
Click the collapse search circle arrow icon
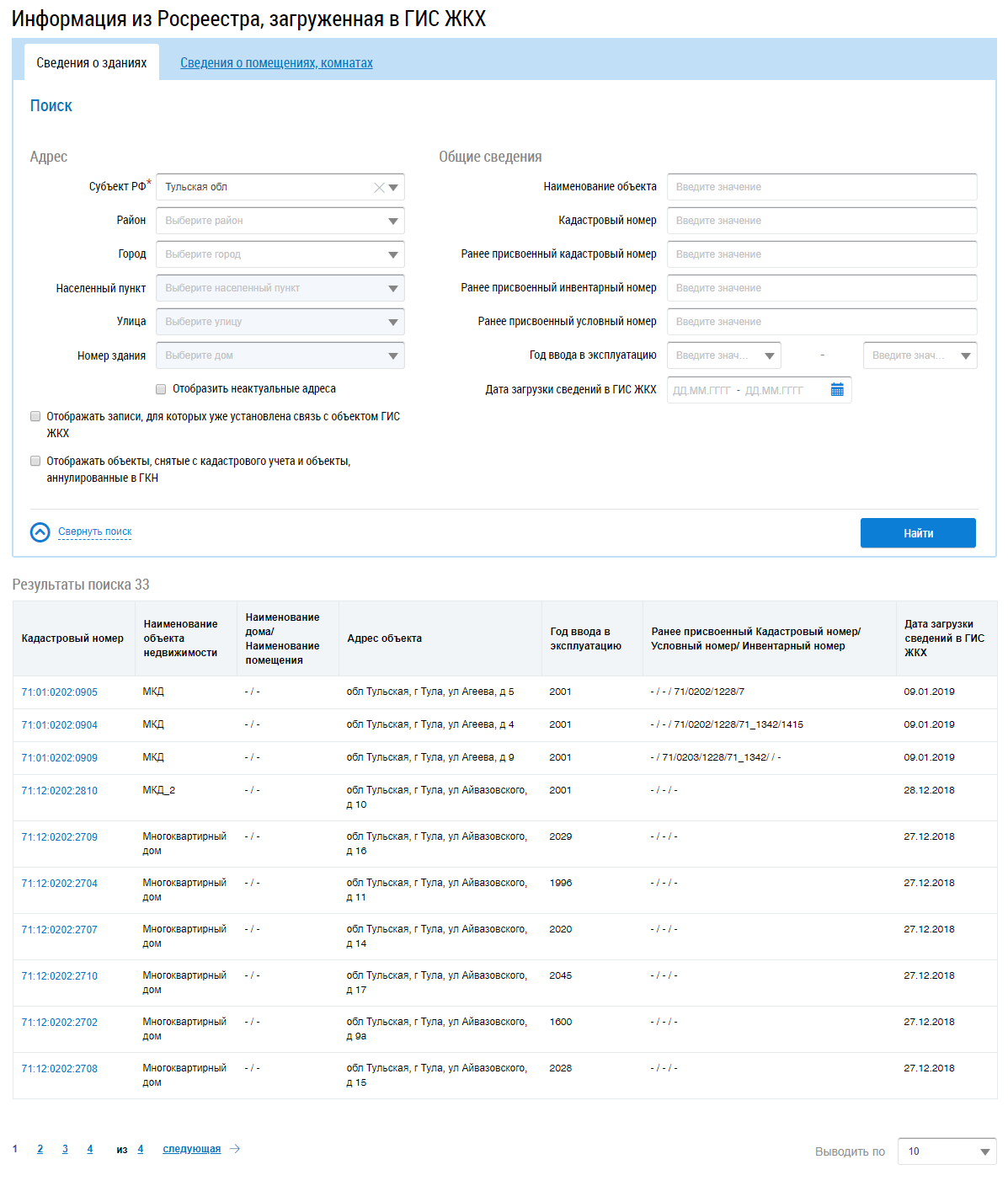[x=40, y=532]
